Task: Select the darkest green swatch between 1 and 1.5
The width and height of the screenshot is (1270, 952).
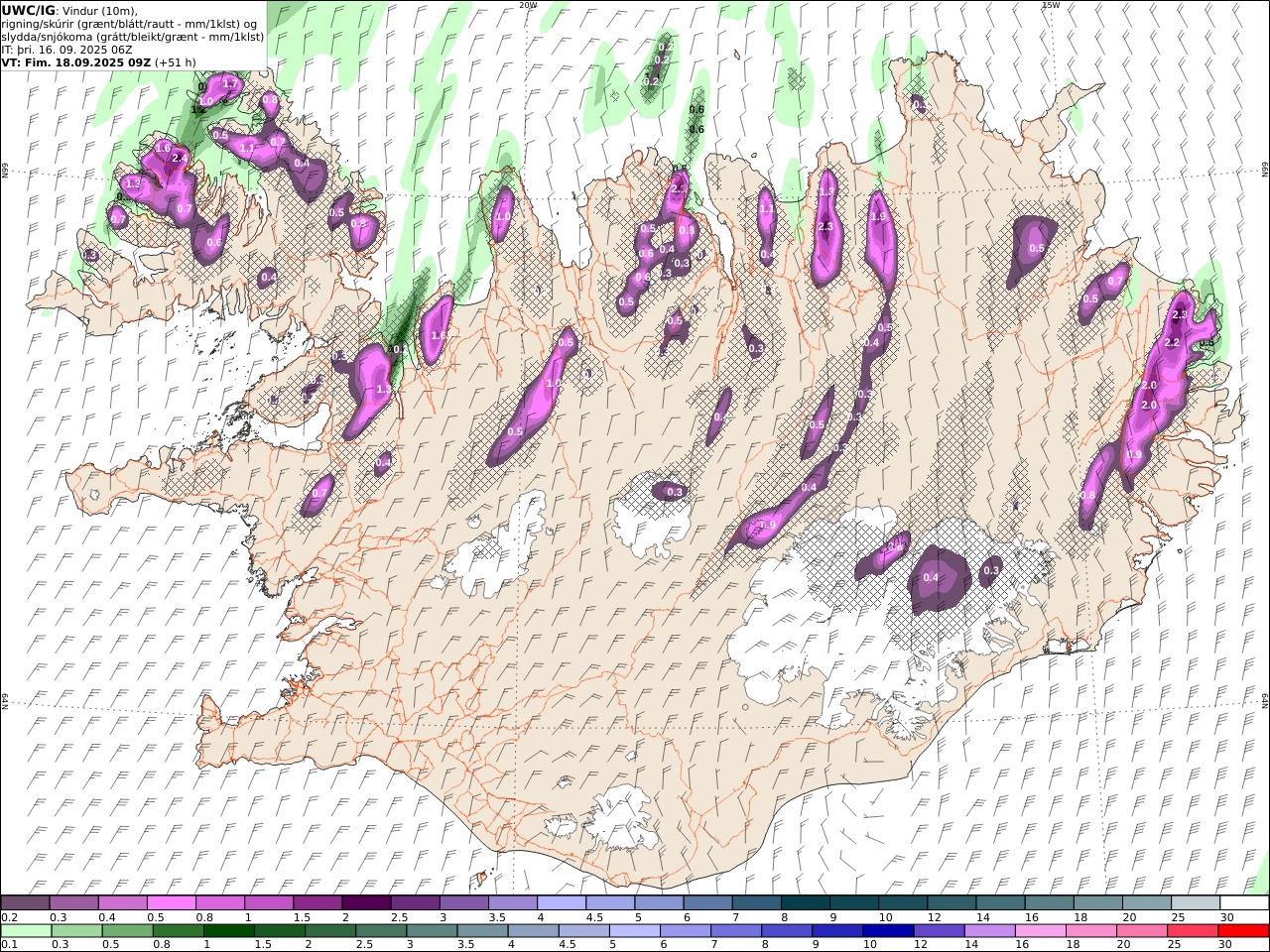Action: [228, 930]
